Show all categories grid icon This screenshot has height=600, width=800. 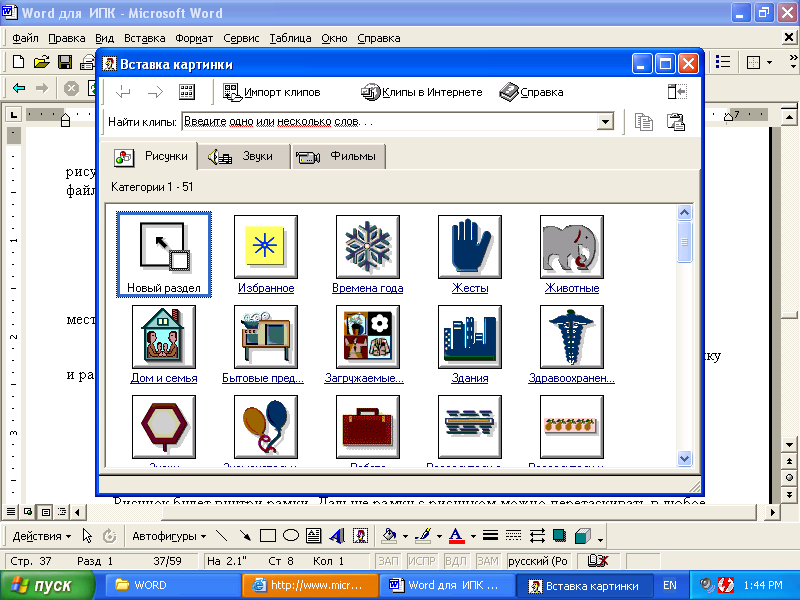click(x=187, y=92)
